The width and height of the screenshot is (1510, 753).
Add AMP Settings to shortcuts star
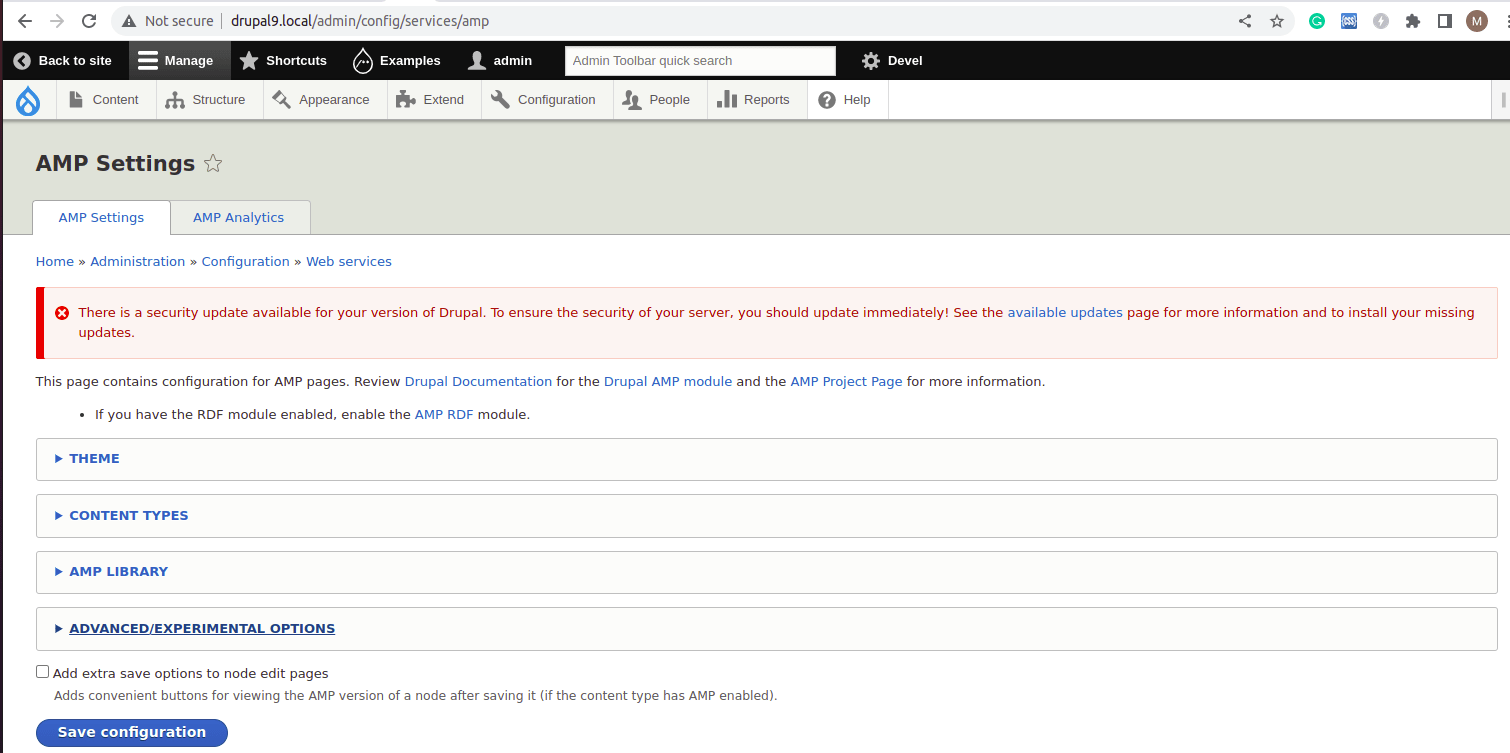(x=213, y=164)
